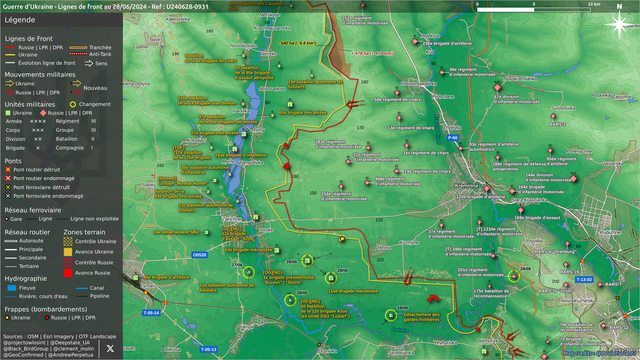This screenshot has width=640, height=360.
Task: Click the green Ukraine unit legend square
Action: pos(8,113)
